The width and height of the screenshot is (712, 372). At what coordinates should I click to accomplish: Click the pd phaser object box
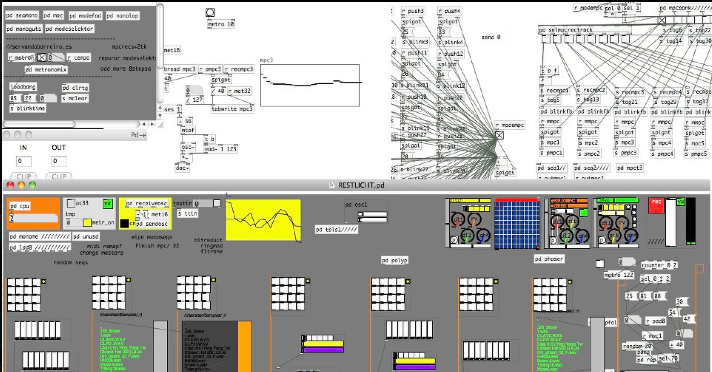(549, 258)
